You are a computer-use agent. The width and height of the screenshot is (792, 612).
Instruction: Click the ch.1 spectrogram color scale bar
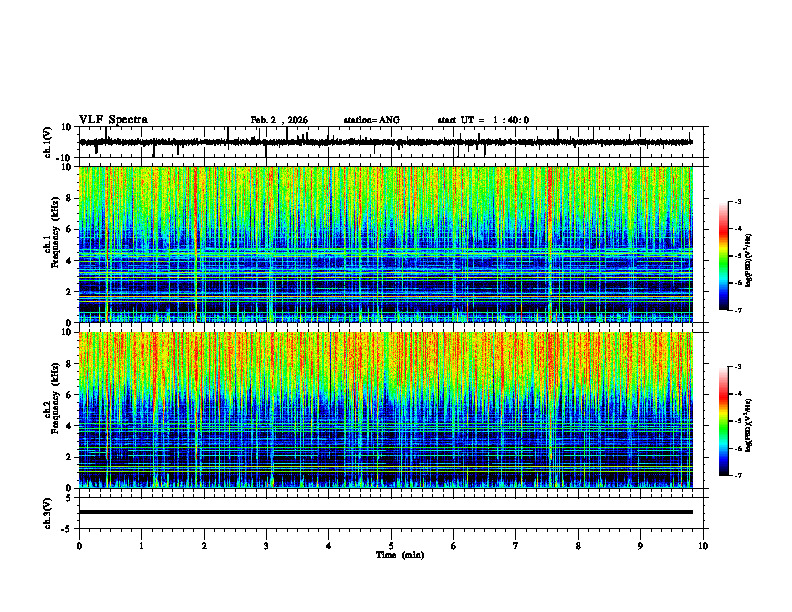[724, 256]
